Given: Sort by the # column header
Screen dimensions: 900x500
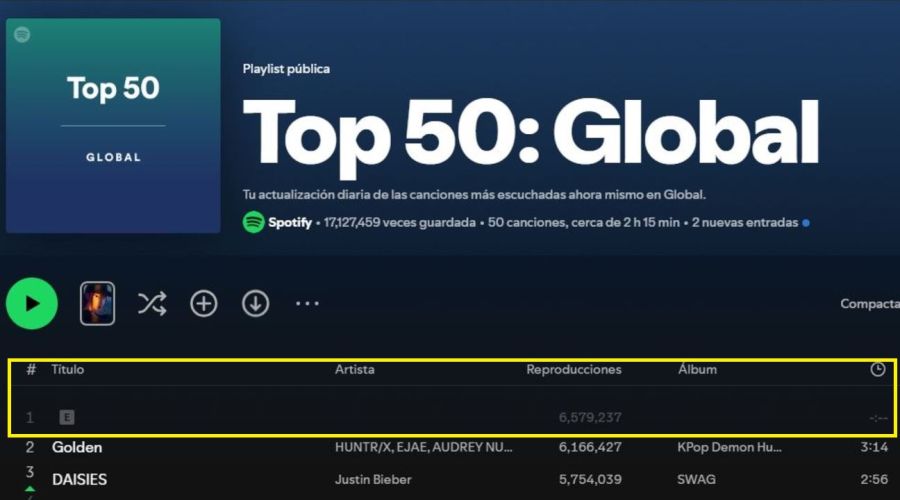Looking at the screenshot, I should coord(31,370).
